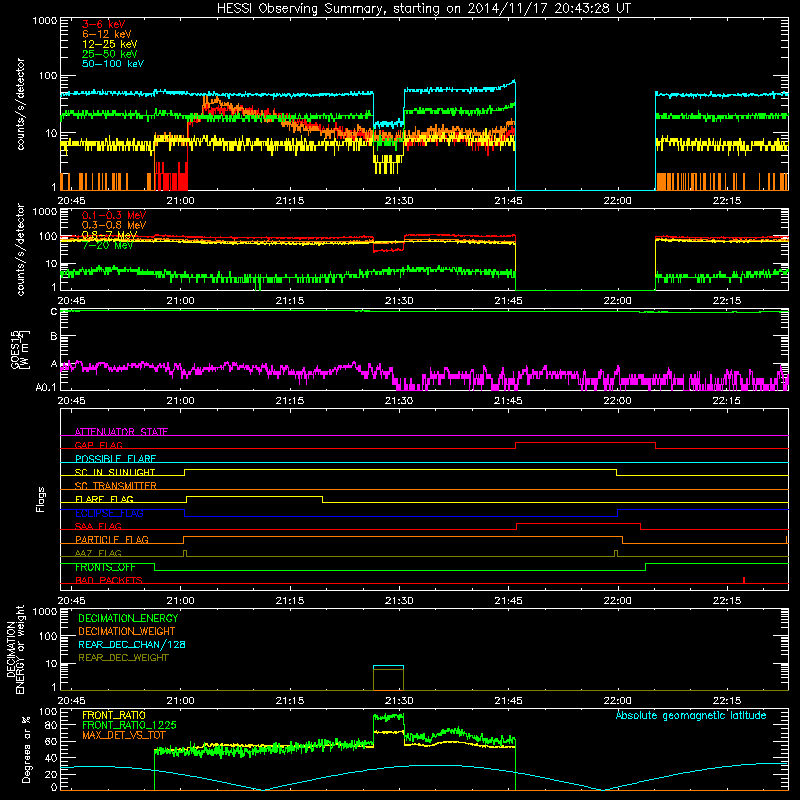This screenshot has width=800, height=800.
Task: Click the decimation box near 21:28
Action: tap(388, 678)
